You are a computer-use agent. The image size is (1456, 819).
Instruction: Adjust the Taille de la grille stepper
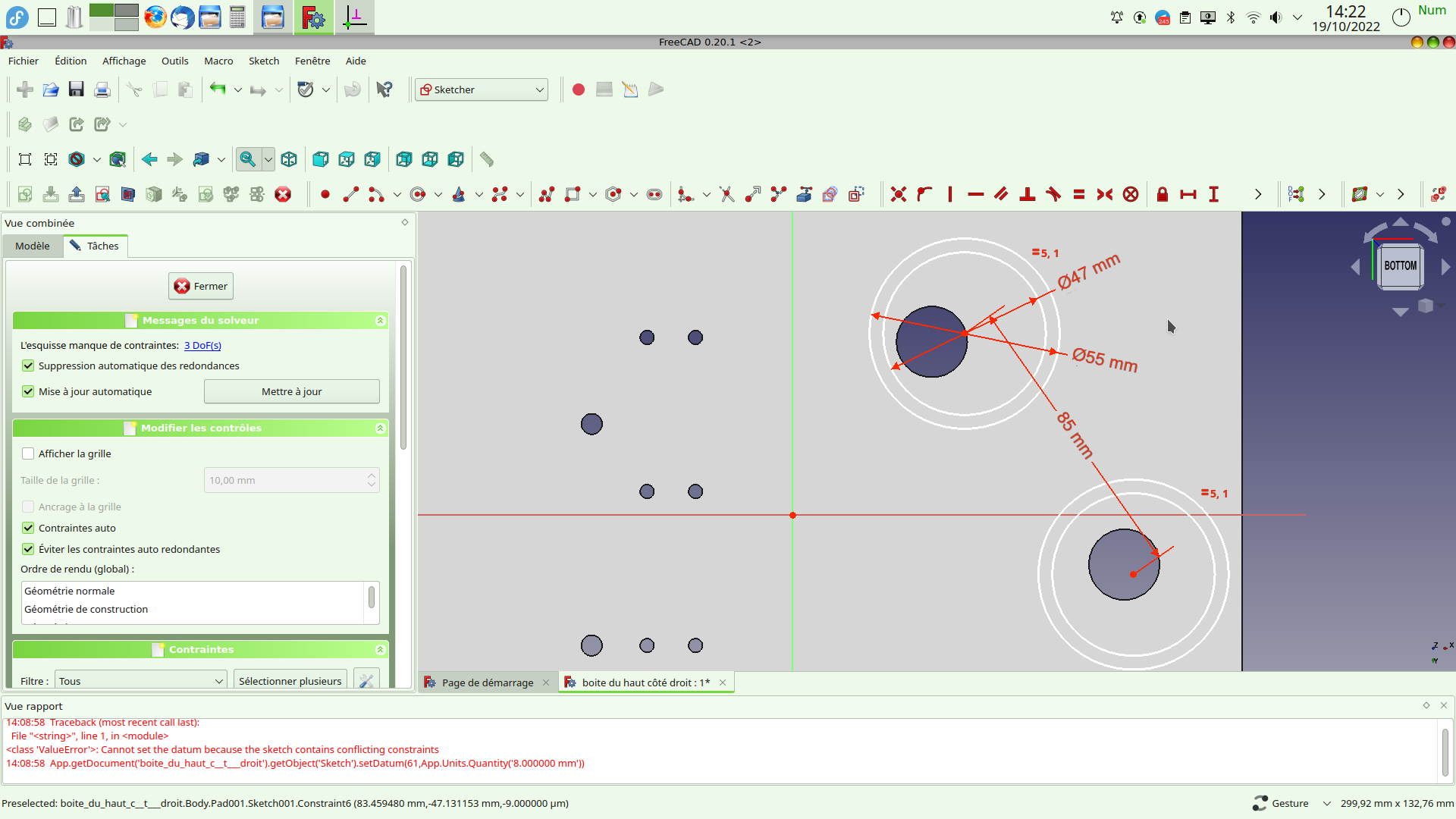click(x=371, y=479)
